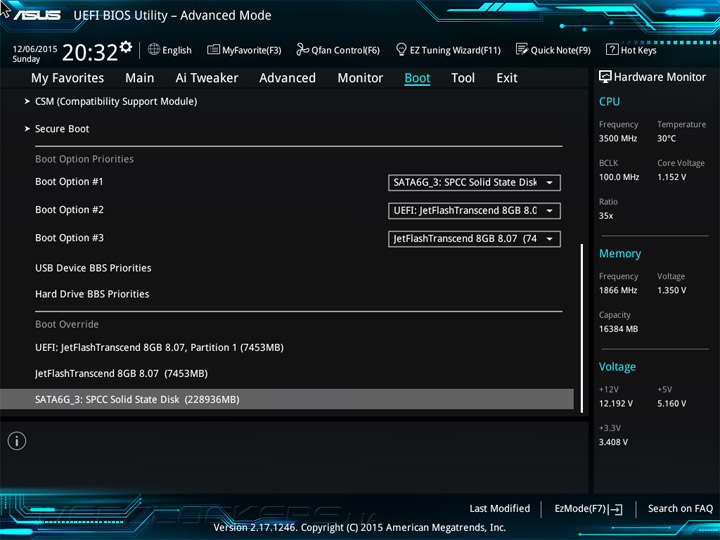Expand the Secure Boot arrow
This screenshot has width=720, height=540.
coord(27,129)
